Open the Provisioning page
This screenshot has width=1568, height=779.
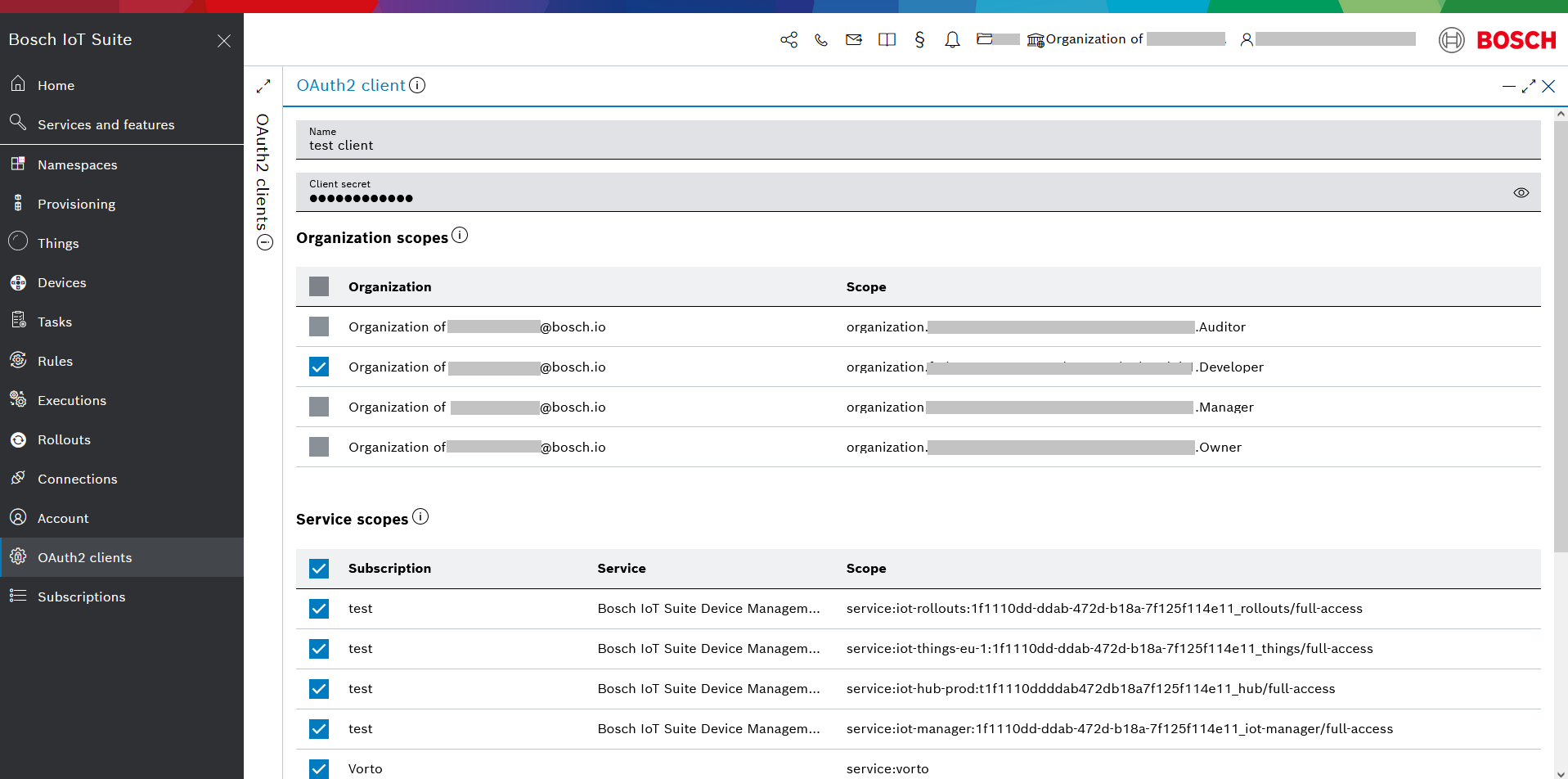pyautogui.click(x=122, y=204)
